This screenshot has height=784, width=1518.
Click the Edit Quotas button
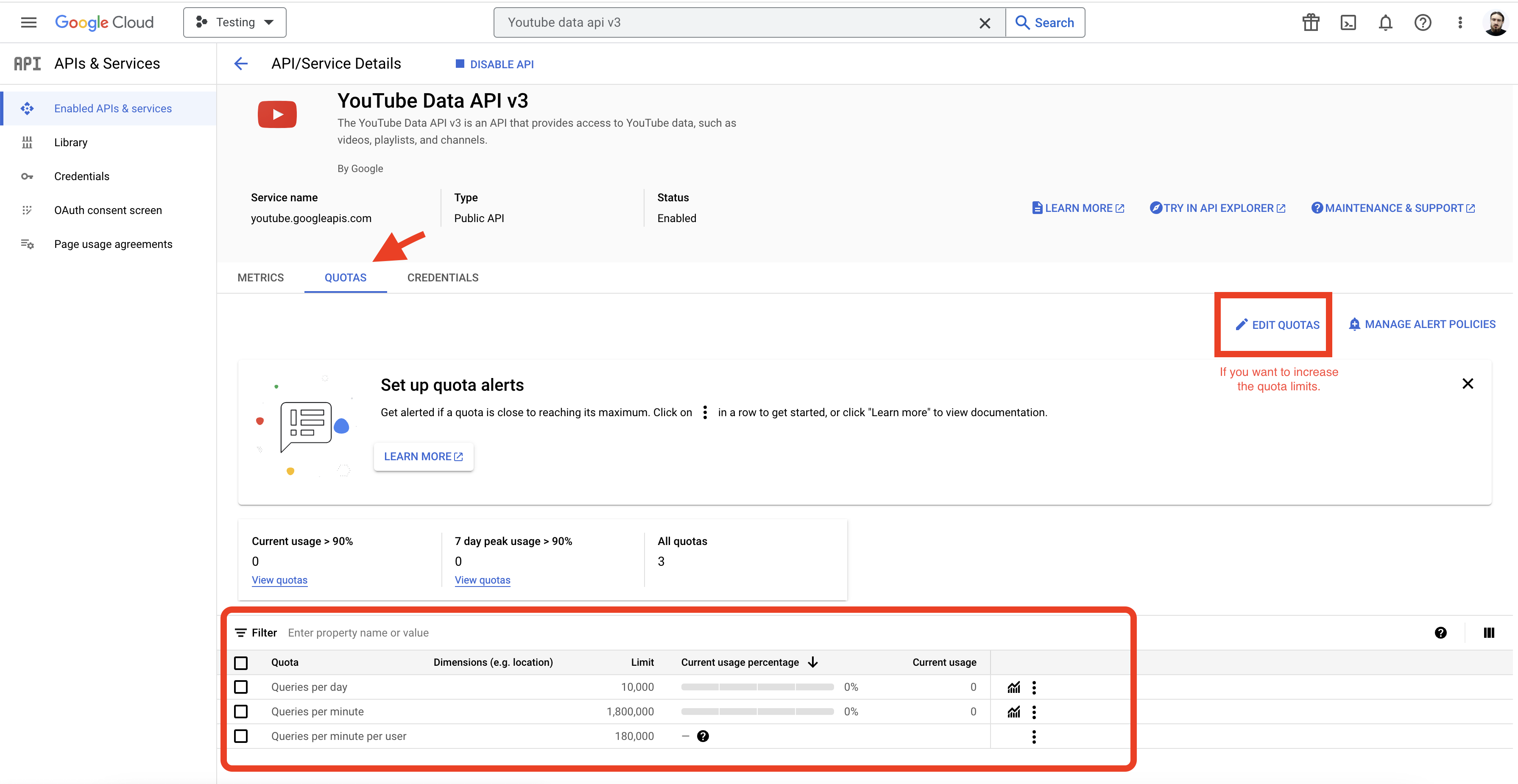tap(1277, 325)
